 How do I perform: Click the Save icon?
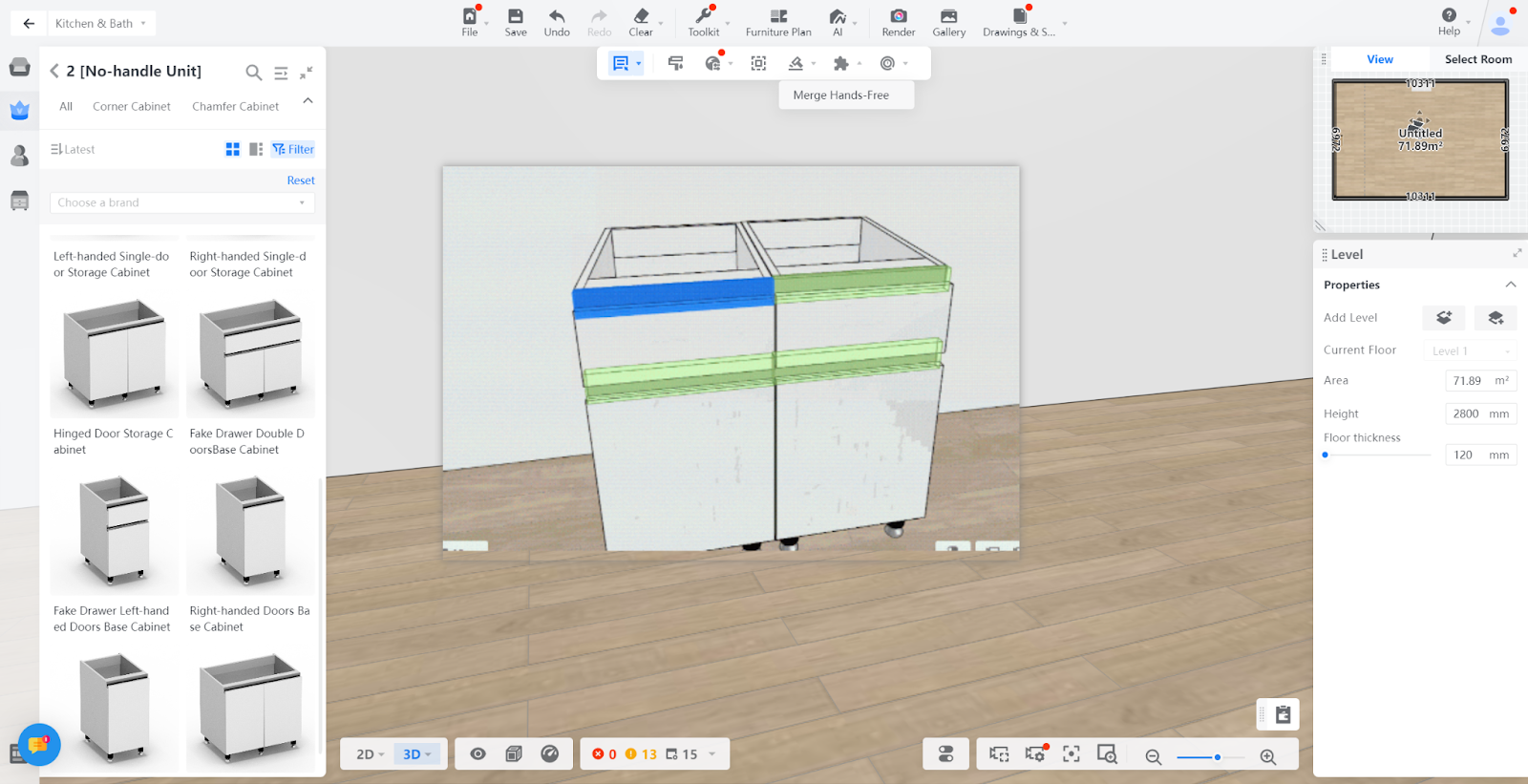click(x=516, y=16)
